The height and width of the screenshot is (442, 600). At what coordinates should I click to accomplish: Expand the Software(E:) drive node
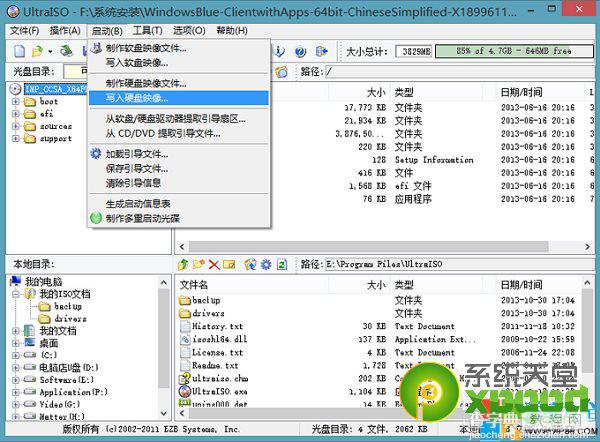coord(16,380)
